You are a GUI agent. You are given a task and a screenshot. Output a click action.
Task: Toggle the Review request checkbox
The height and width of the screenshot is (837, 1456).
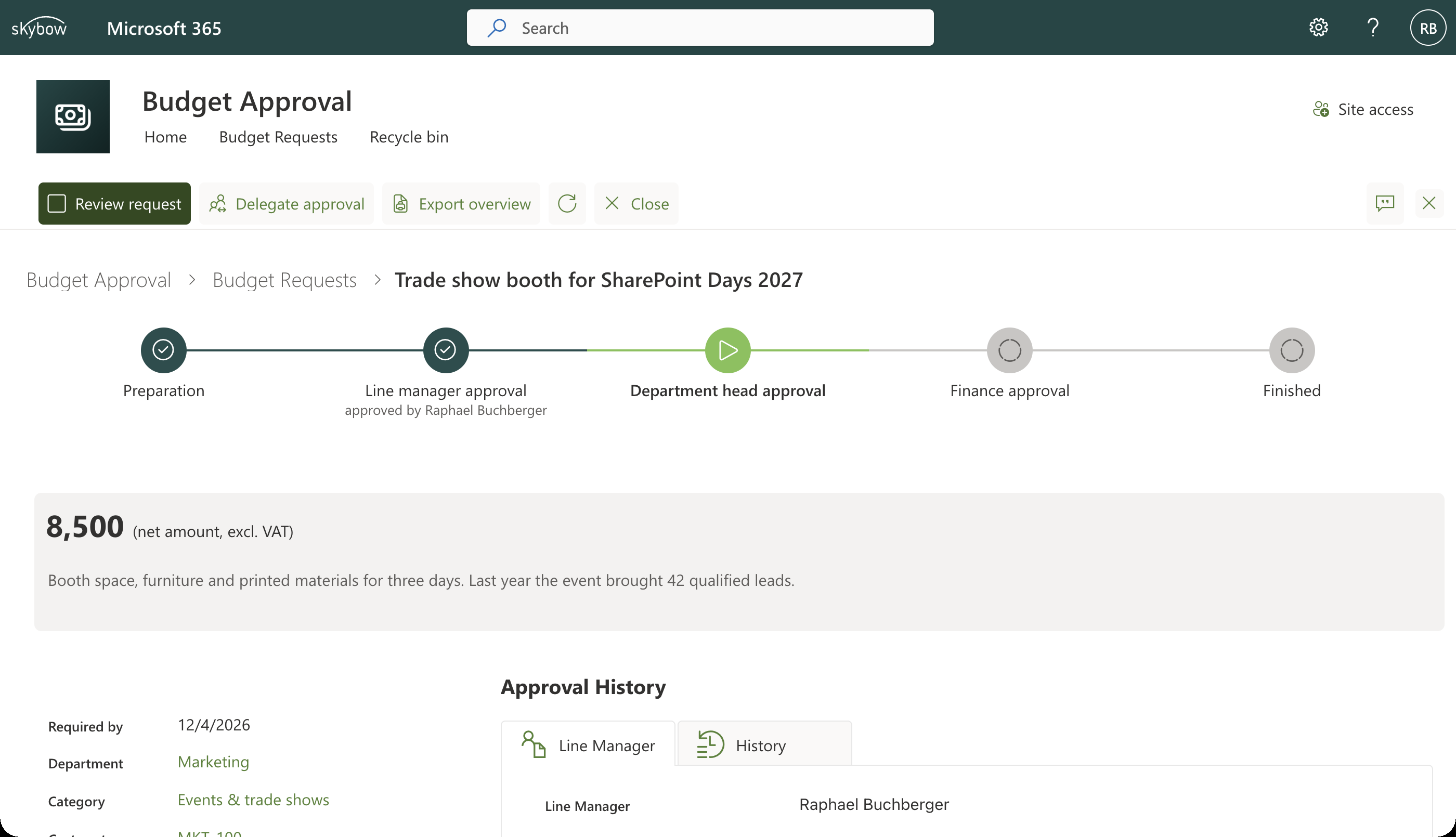pyautogui.click(x=56, y=203)
